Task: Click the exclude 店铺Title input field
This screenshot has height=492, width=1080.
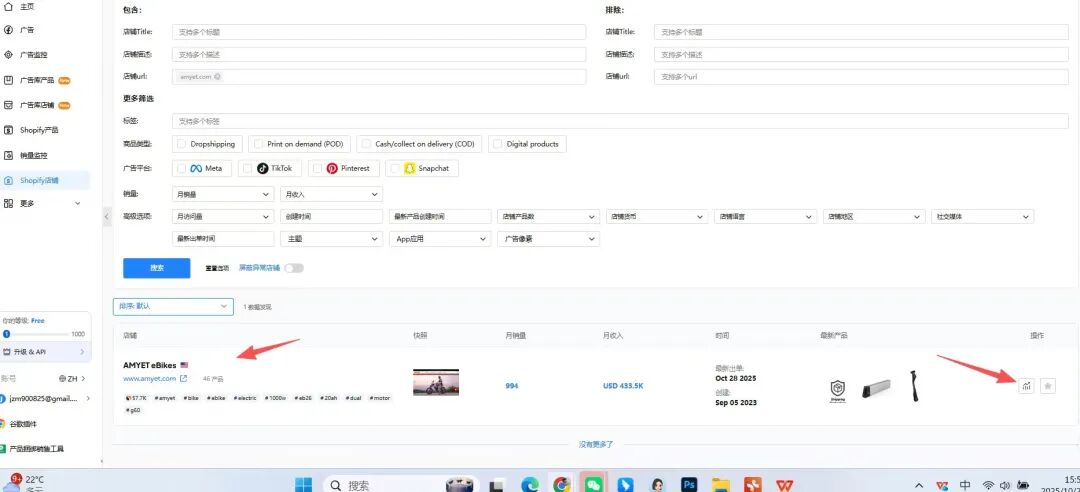Action: (x=861, y=32)
